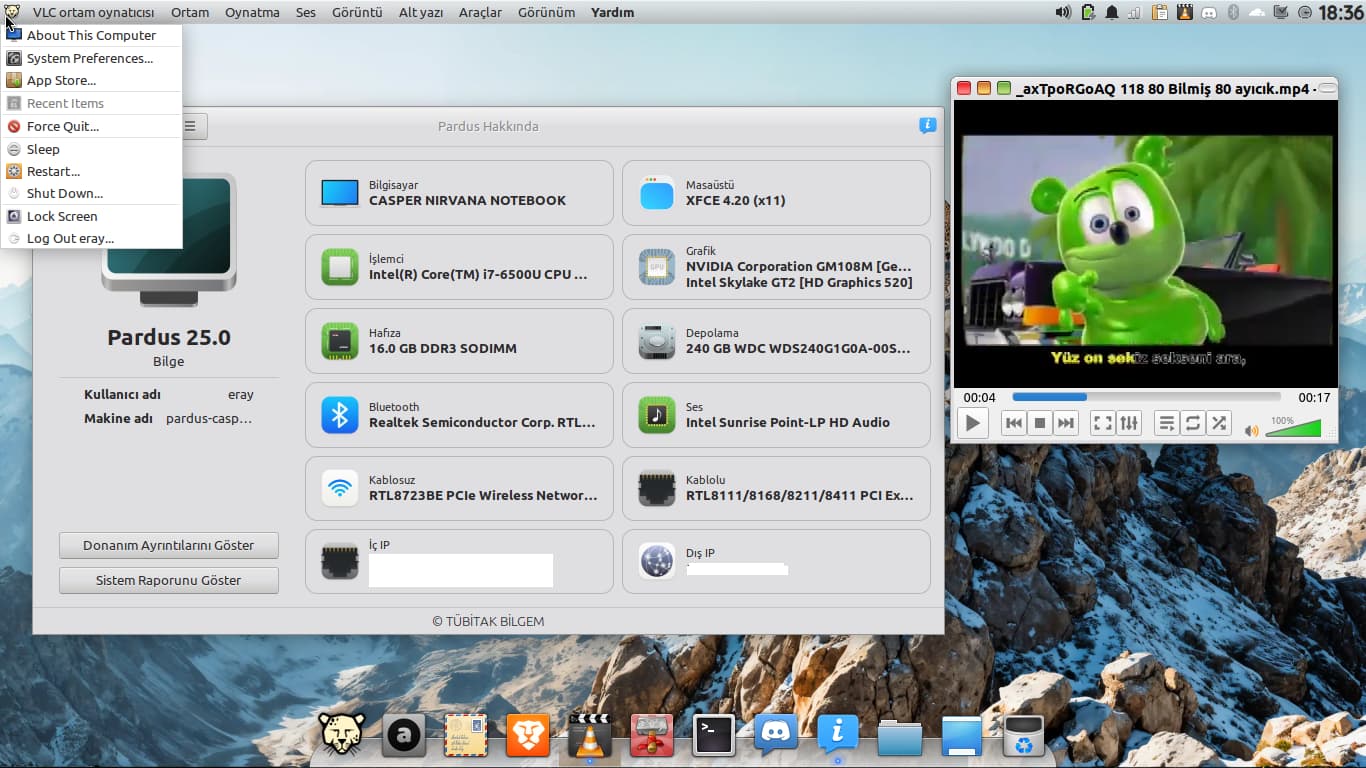Toggle VLC fullscreen mode
This screenshot has width=1366, height=768.
(x=1102, y=423)
